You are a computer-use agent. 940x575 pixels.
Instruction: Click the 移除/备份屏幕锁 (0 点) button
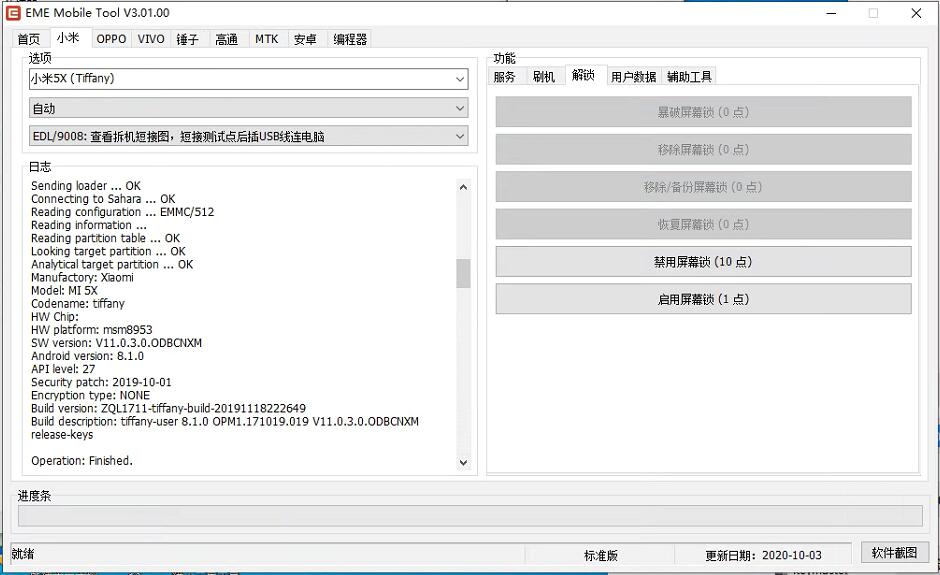pyautogui.click(x=703, y=186)
